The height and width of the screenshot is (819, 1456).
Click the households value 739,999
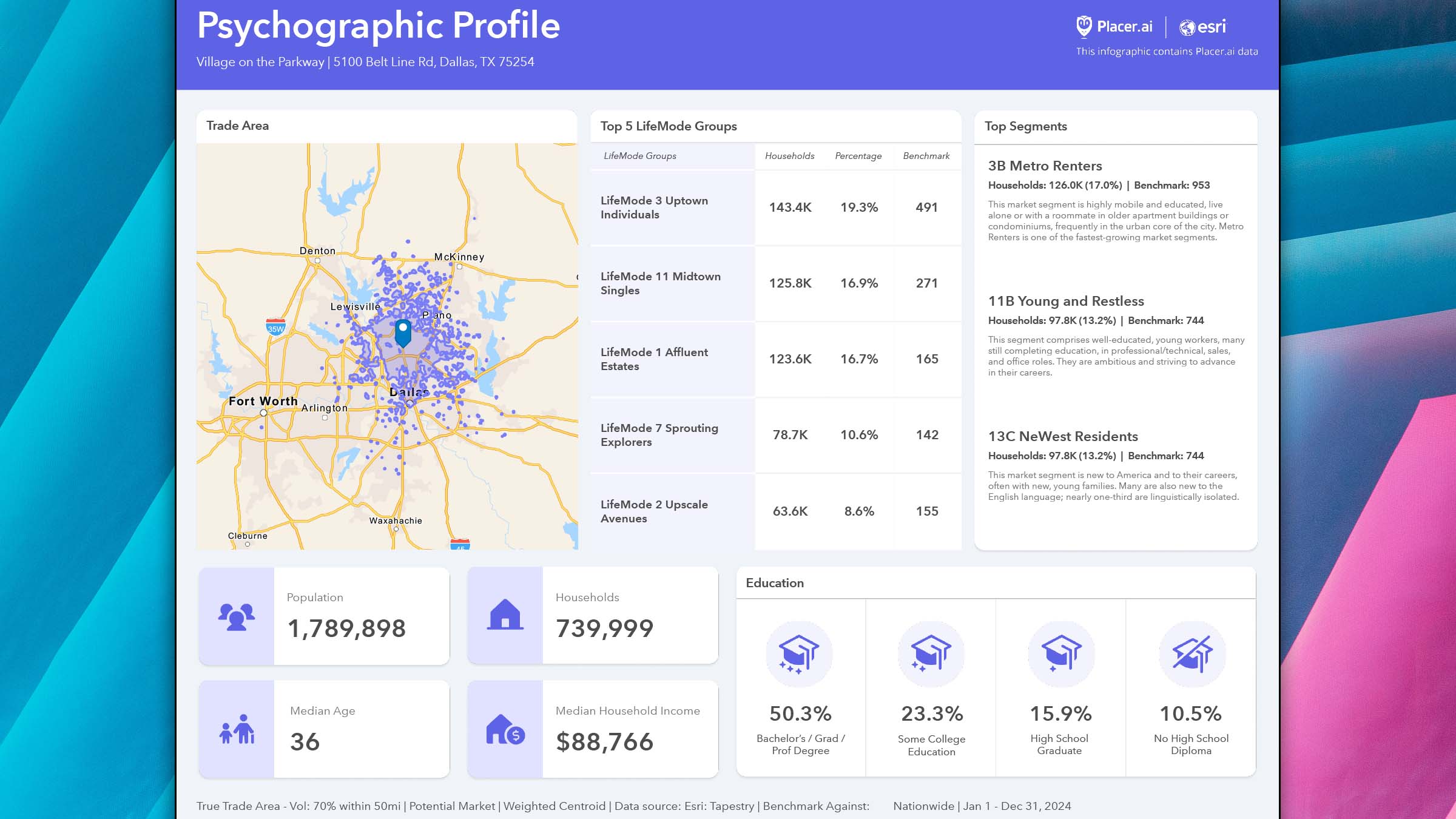(x=604, y=628)
